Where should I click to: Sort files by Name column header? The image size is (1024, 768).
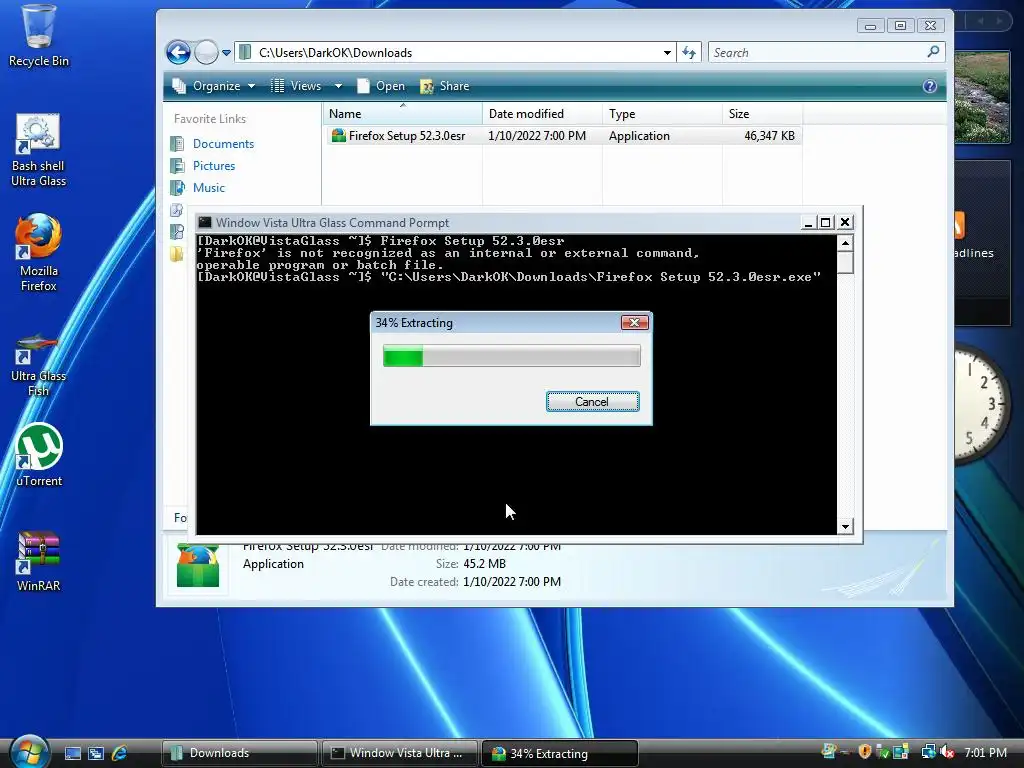(402, 114)
